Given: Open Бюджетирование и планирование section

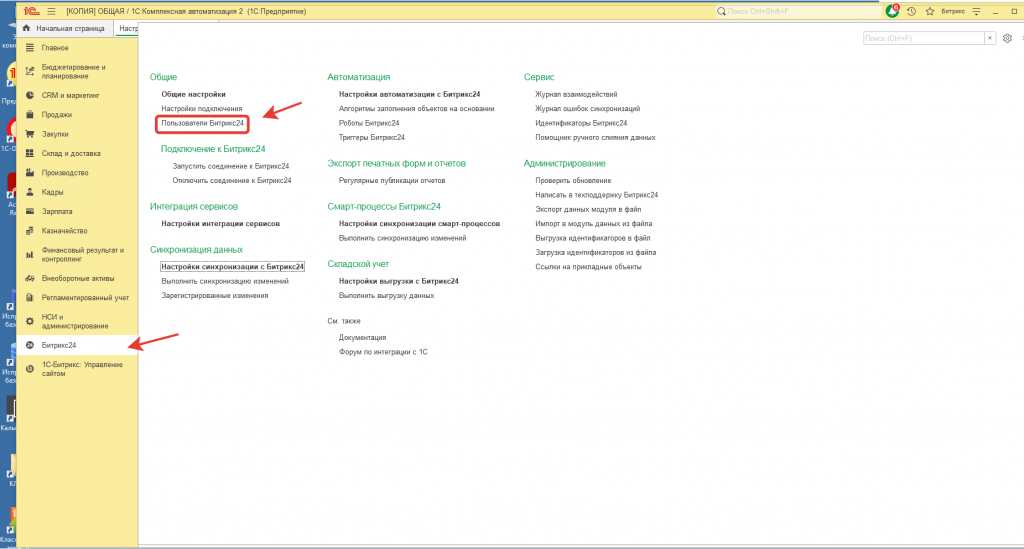Looking at the screenshot, I should (73, 72).
